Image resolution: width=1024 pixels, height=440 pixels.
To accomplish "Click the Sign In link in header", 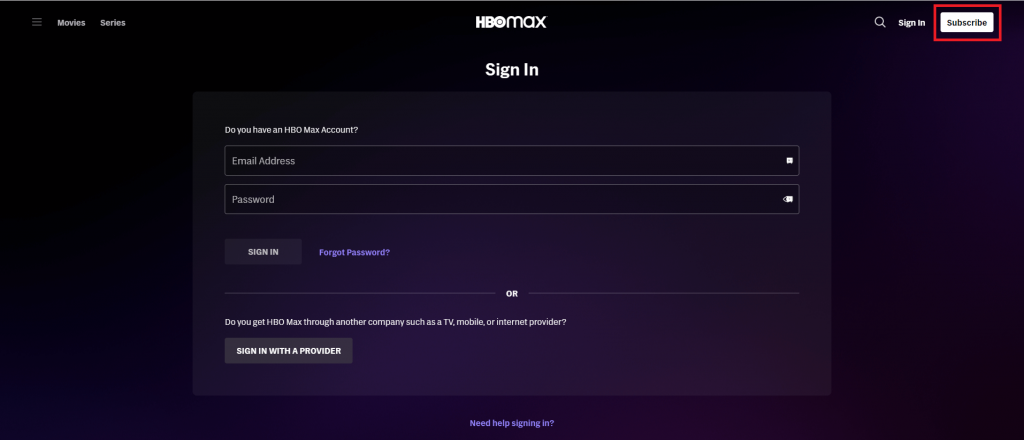I will (912, 23).
